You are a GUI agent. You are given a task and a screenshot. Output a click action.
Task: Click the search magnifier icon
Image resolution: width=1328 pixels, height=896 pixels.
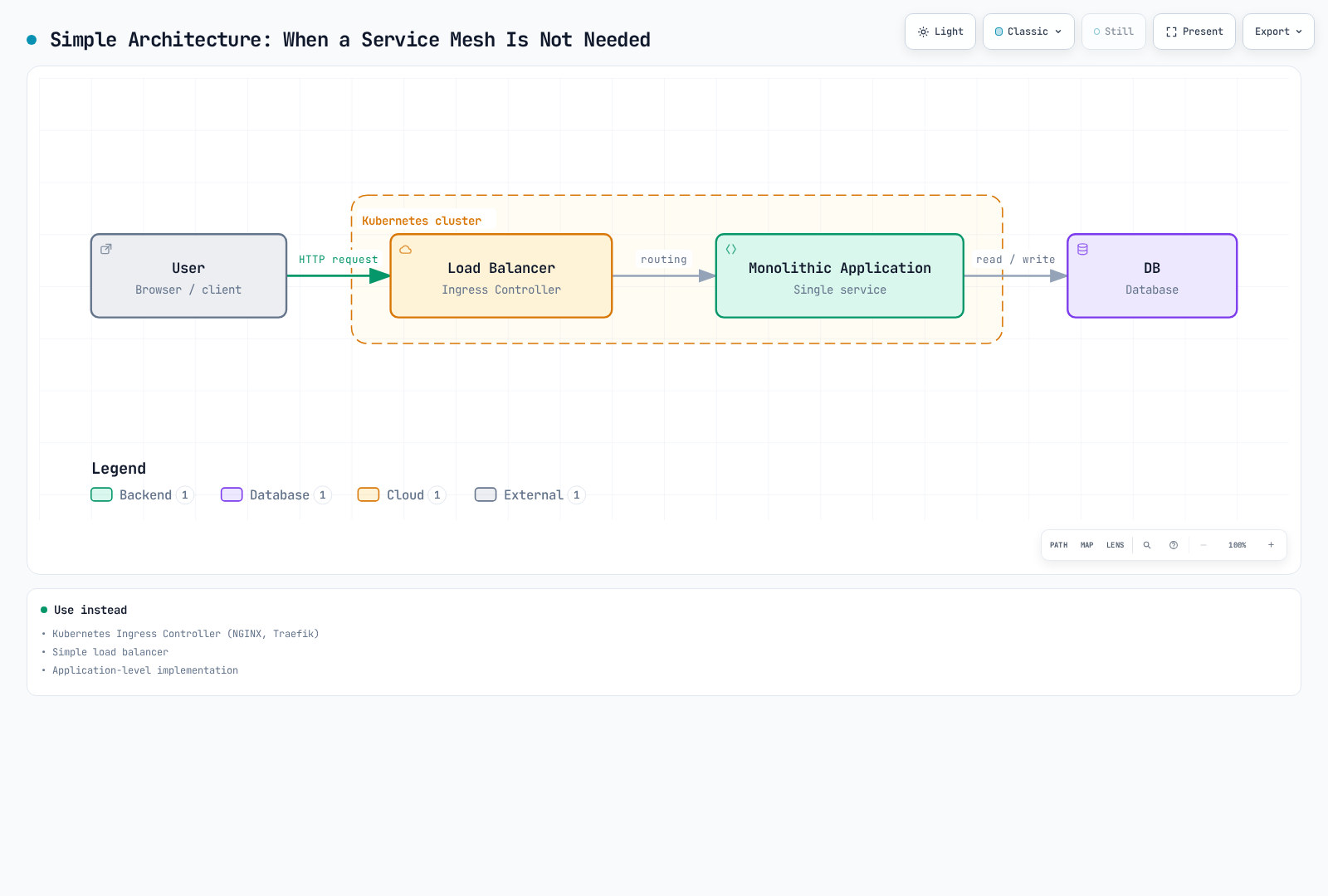[x=1147, y=545]
